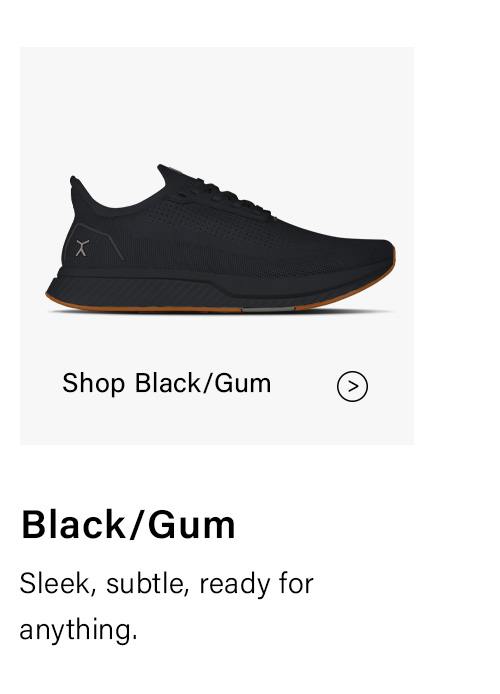Click the empty grey card area above the shoe

click(x=217, y=102)
